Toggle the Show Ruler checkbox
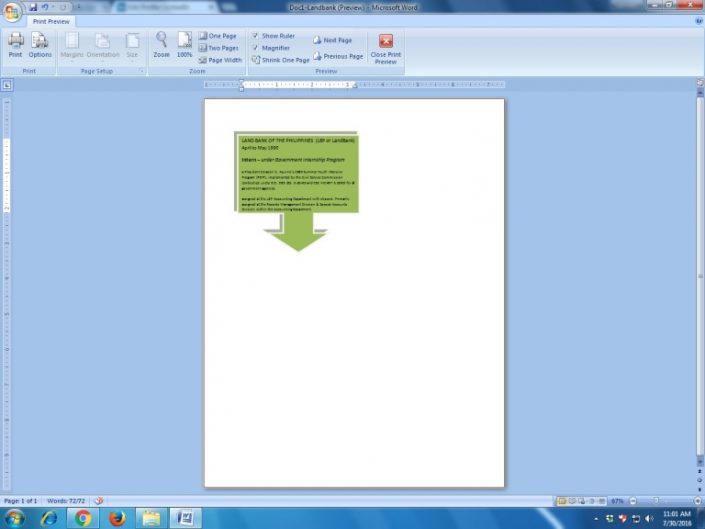Viewport: 705px width, 529px height. click(x=255, y=36)
